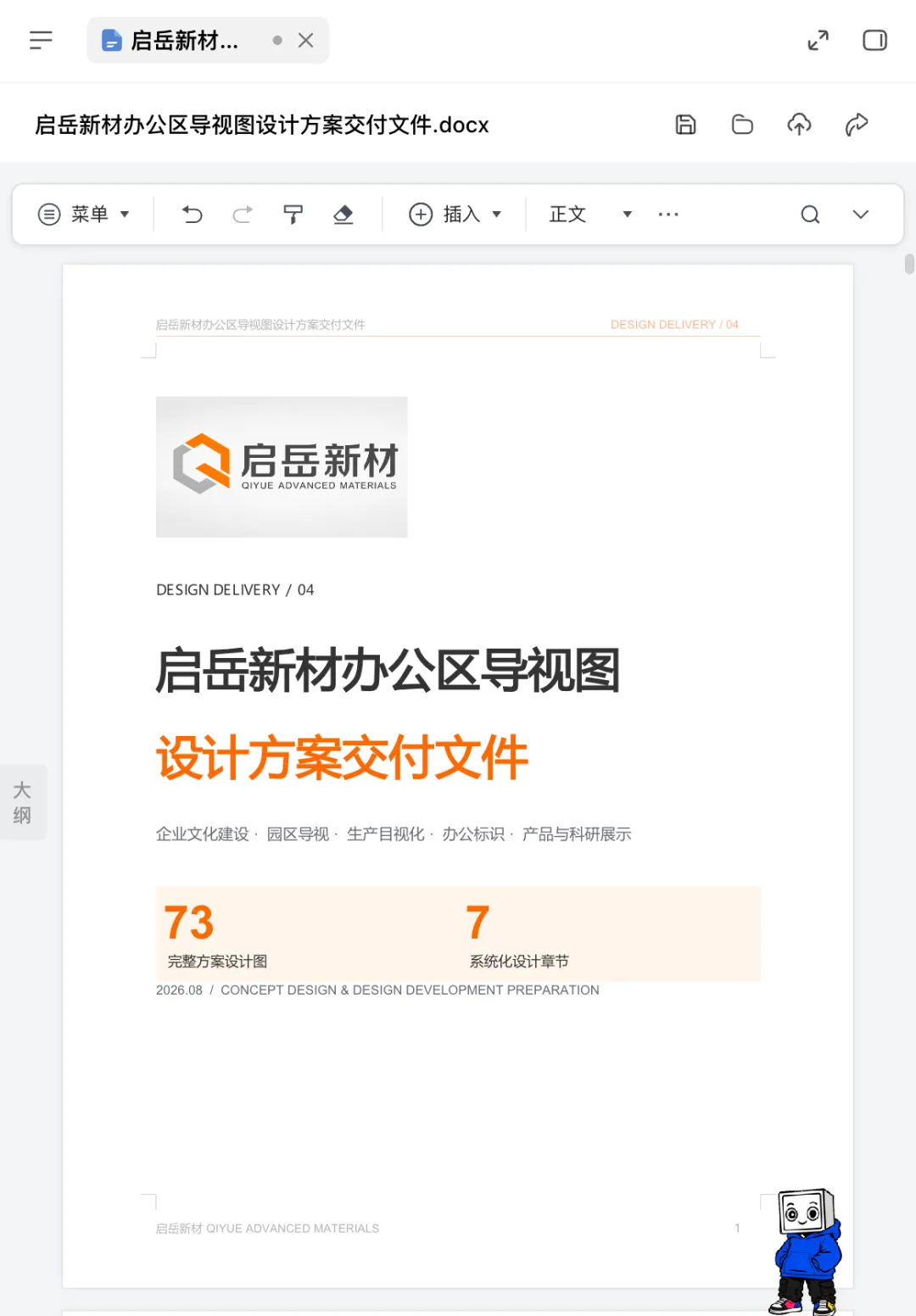The height and width of the screenshot is (1316, 916).
Task: Click the number 73 statistic
Action: point(188,923)
